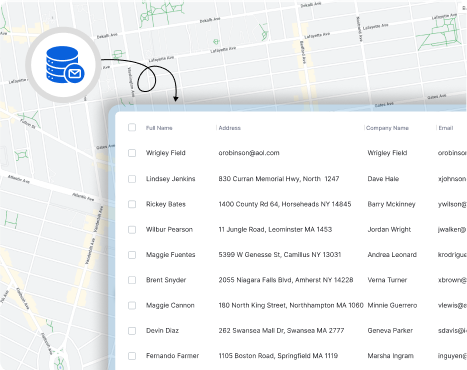467x370 pixels.
Task: Check the Maggie Cannon row checkbox
Action: (132, 305)
